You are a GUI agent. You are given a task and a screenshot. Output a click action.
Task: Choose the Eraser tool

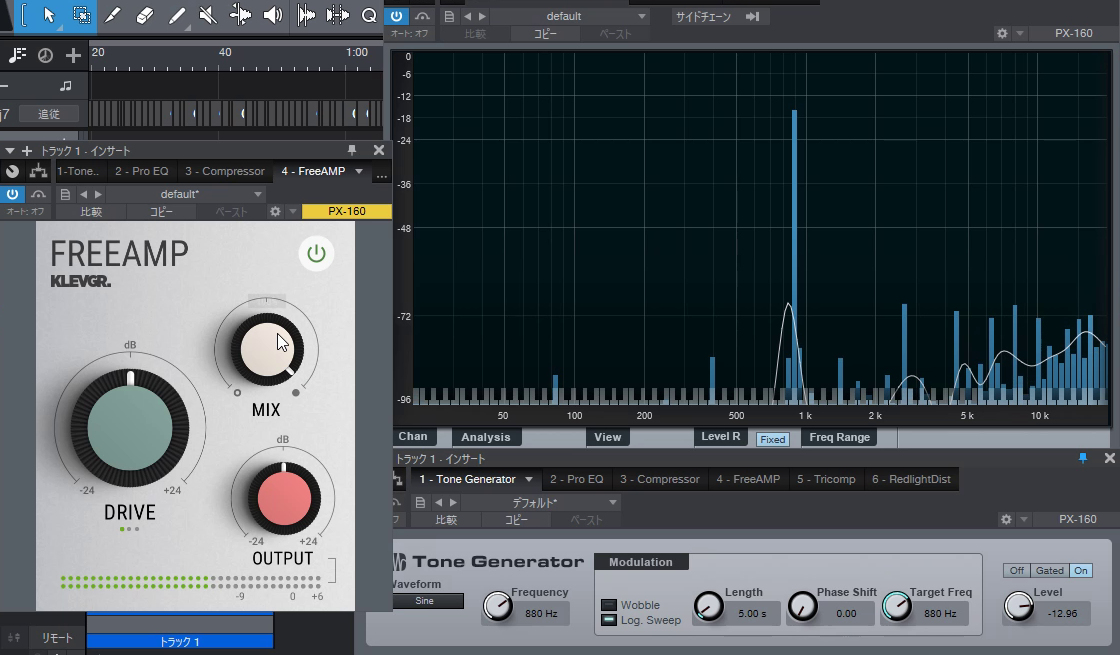[144, 16]
